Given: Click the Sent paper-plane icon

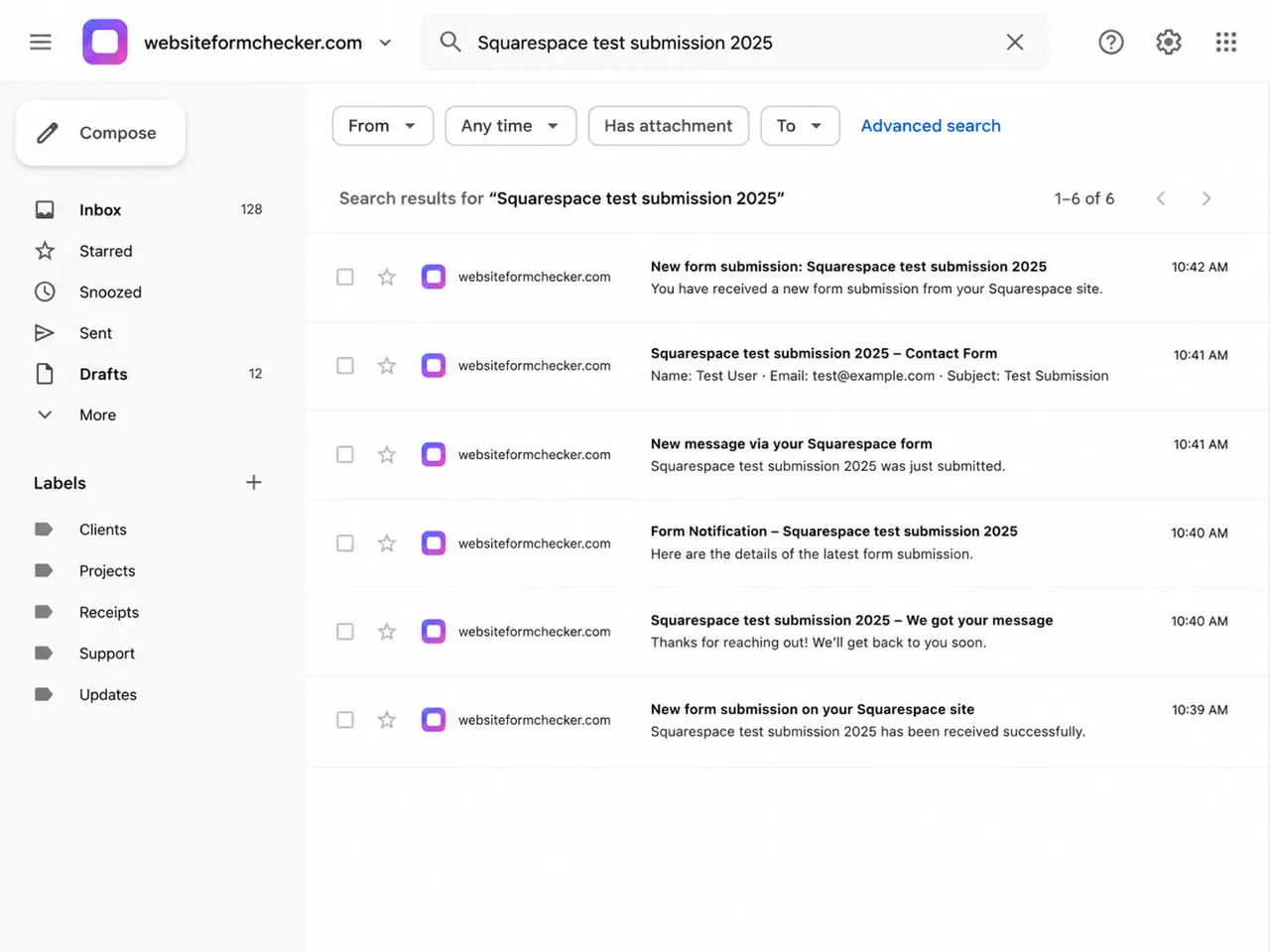Looking at the screenshot, I should [45, 333].
